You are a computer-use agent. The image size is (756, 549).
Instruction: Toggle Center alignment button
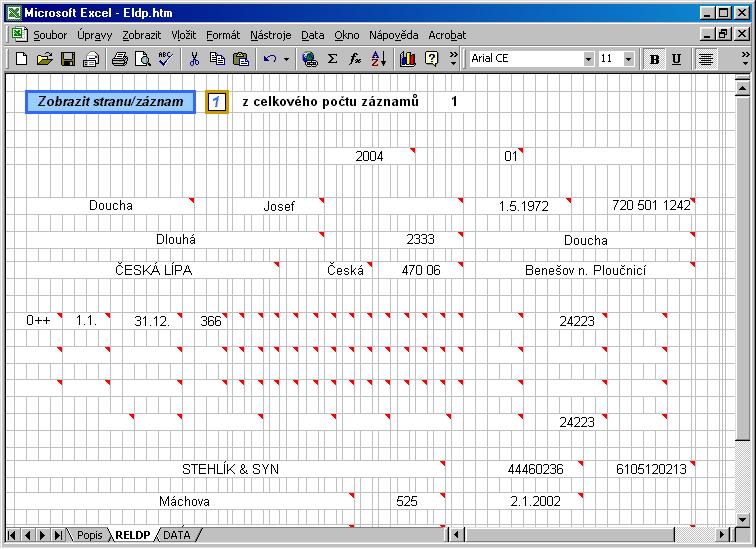point(706,59)
